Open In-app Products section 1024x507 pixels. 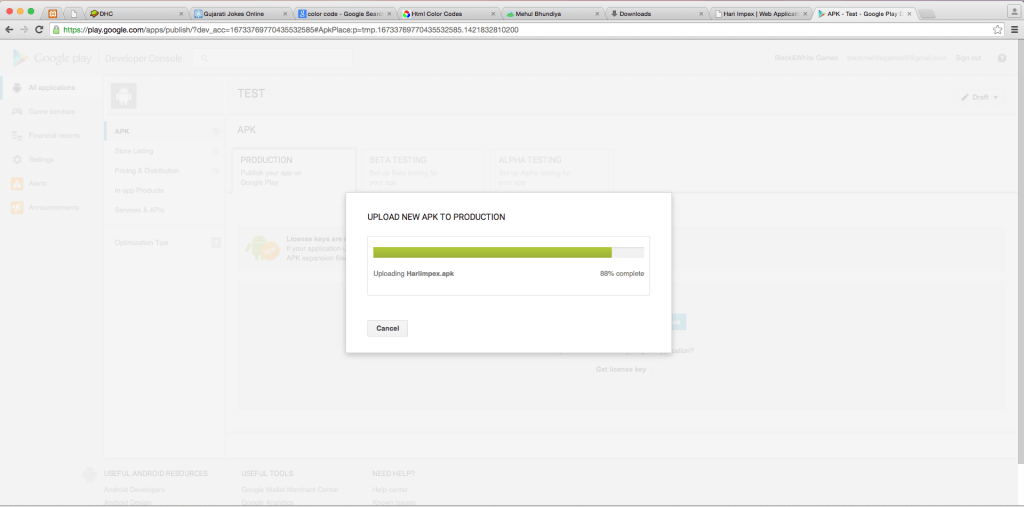pyautogui.click(x=138, y=191)
